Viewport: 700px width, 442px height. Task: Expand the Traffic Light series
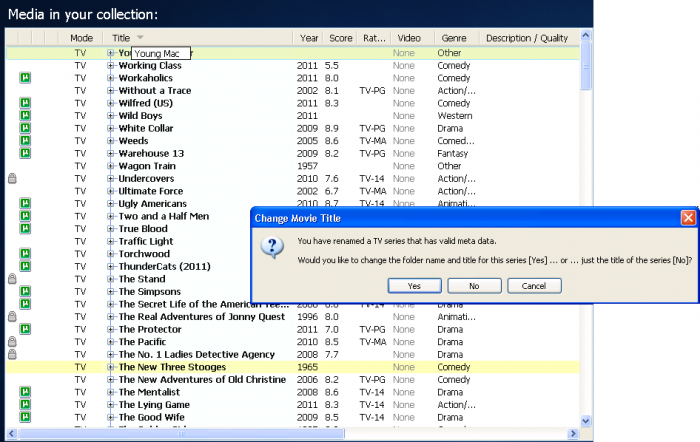coord(110,241)
